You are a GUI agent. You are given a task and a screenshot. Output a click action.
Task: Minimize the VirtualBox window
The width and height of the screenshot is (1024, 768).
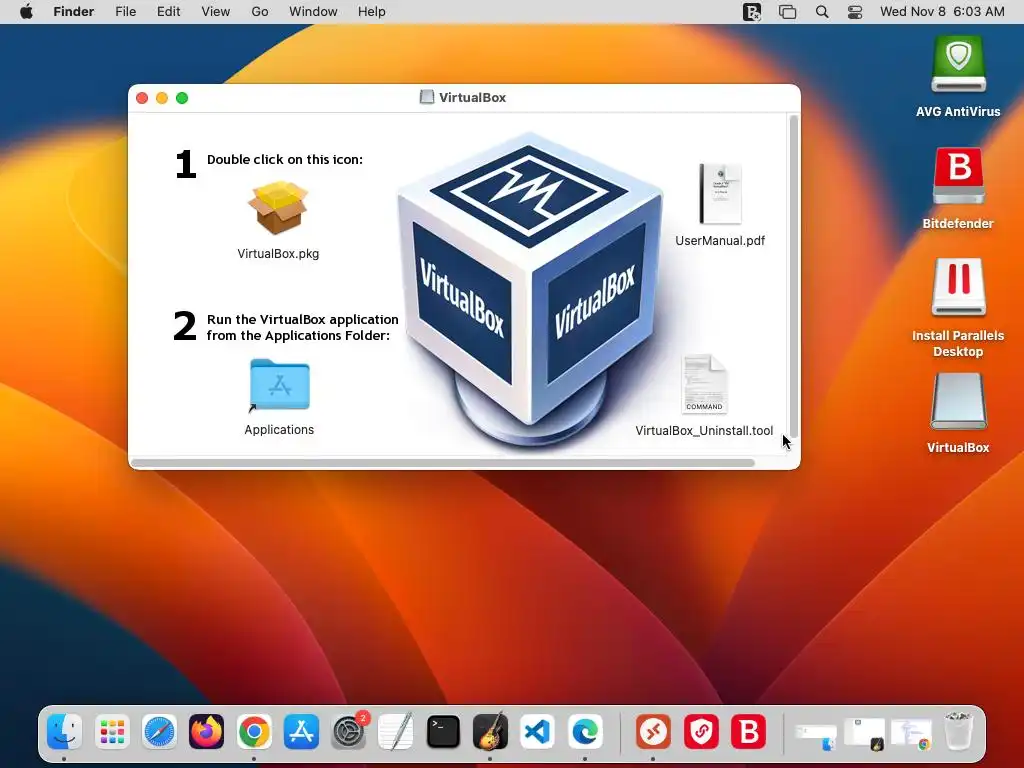162,98
